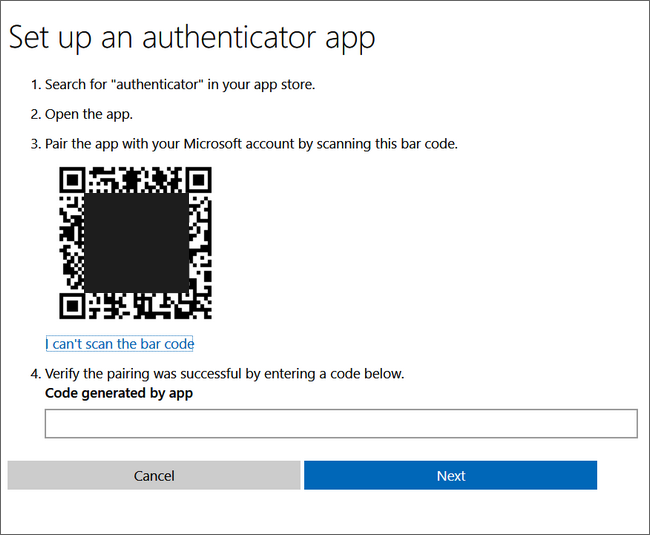Click the Cancel button
Image resolution: width=650 pixels, height=535 pixels.
pyautogui.click(x=154, y=475)
